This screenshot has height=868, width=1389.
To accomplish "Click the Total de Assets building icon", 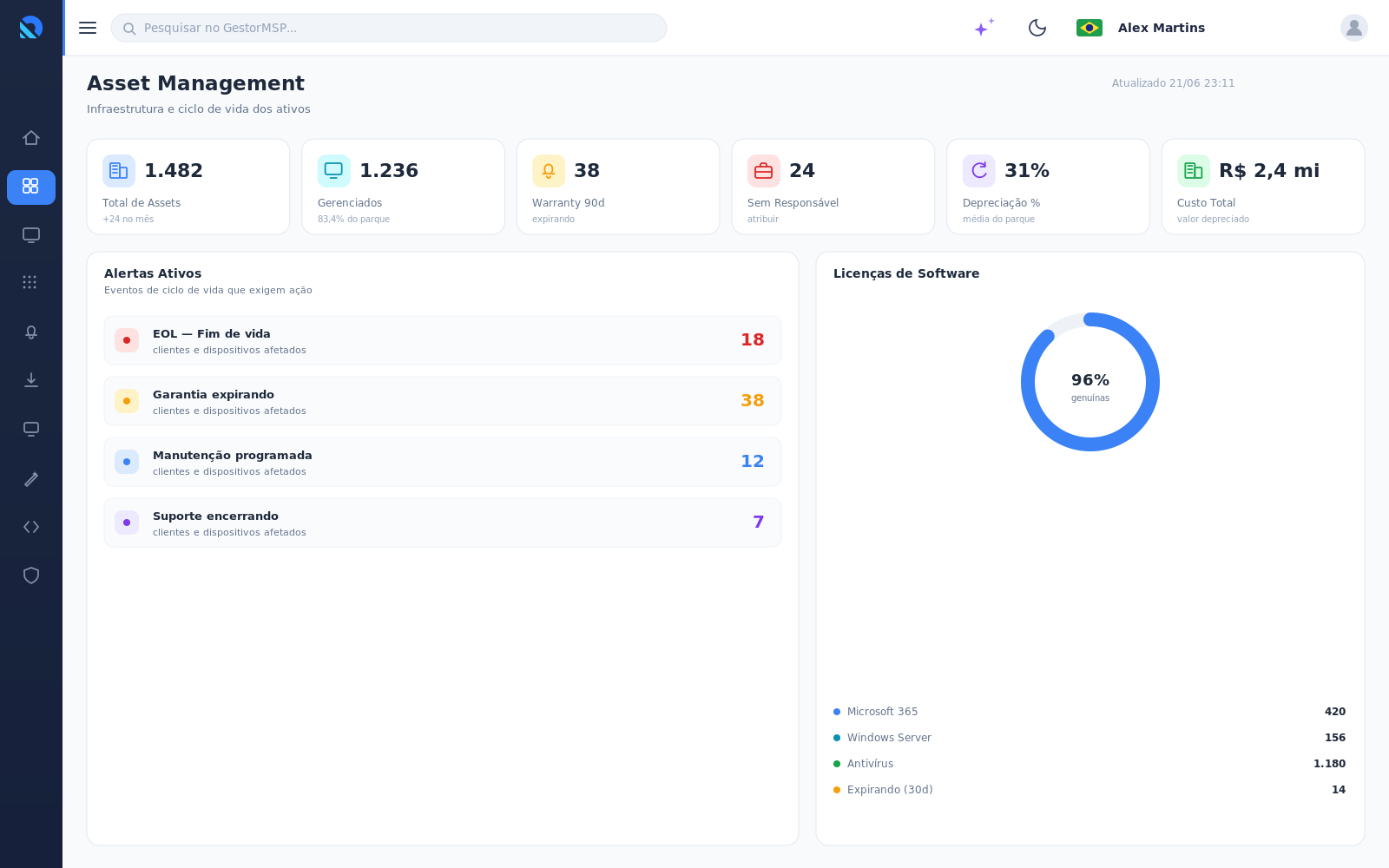I will click(119, 171).
